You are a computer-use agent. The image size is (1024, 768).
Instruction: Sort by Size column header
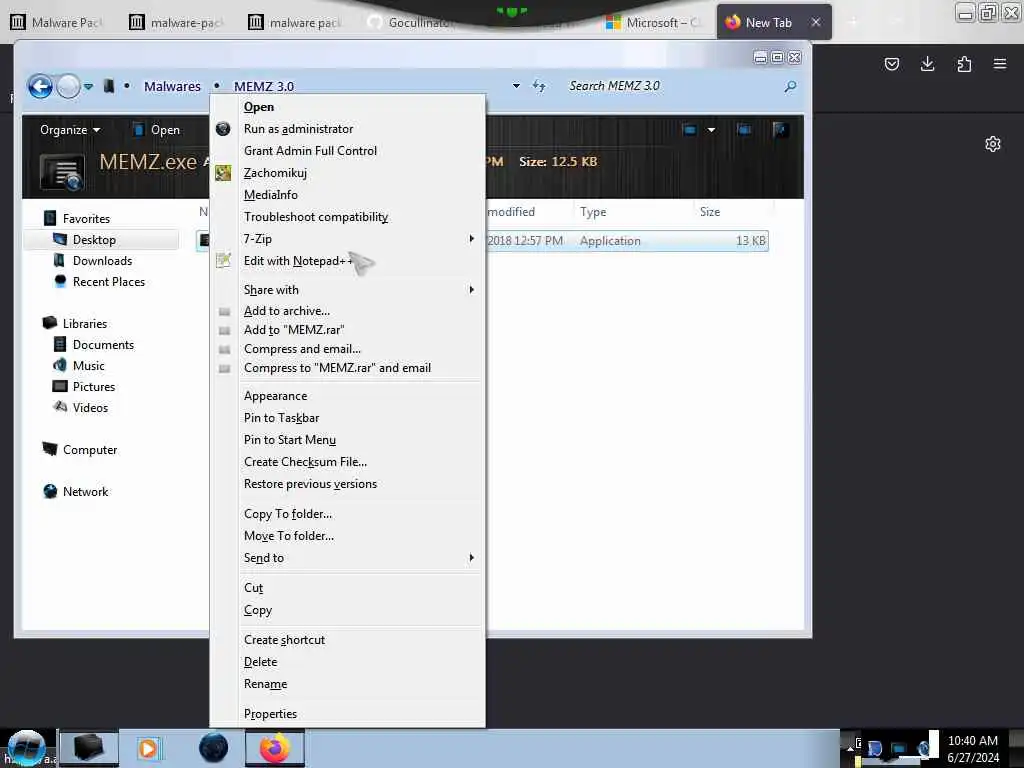pyautogui.click(x=710, y=212)
